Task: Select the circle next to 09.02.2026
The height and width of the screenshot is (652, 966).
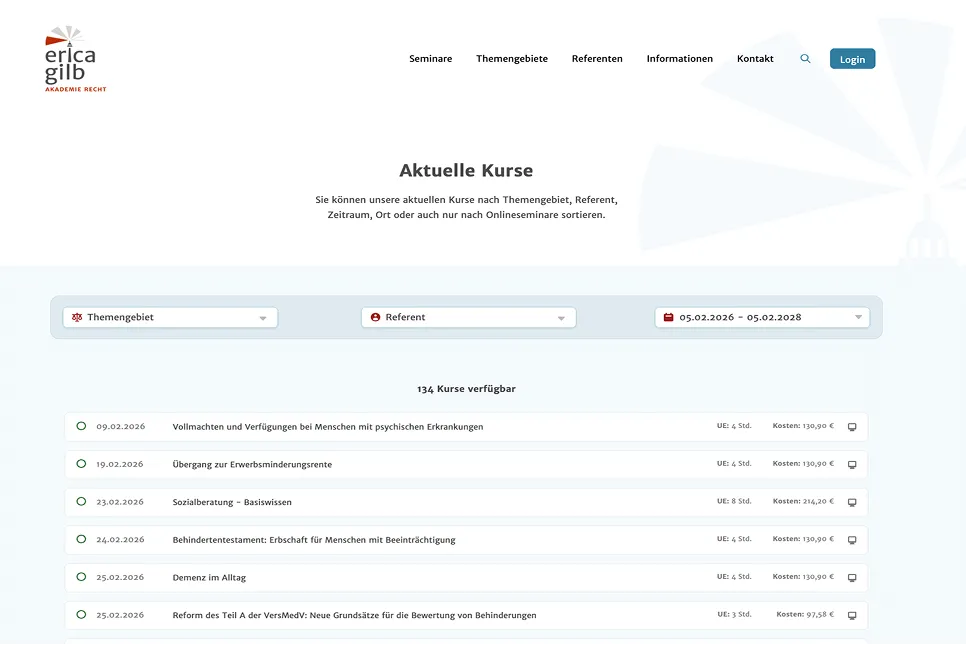Action: click(x=81, y=426)
